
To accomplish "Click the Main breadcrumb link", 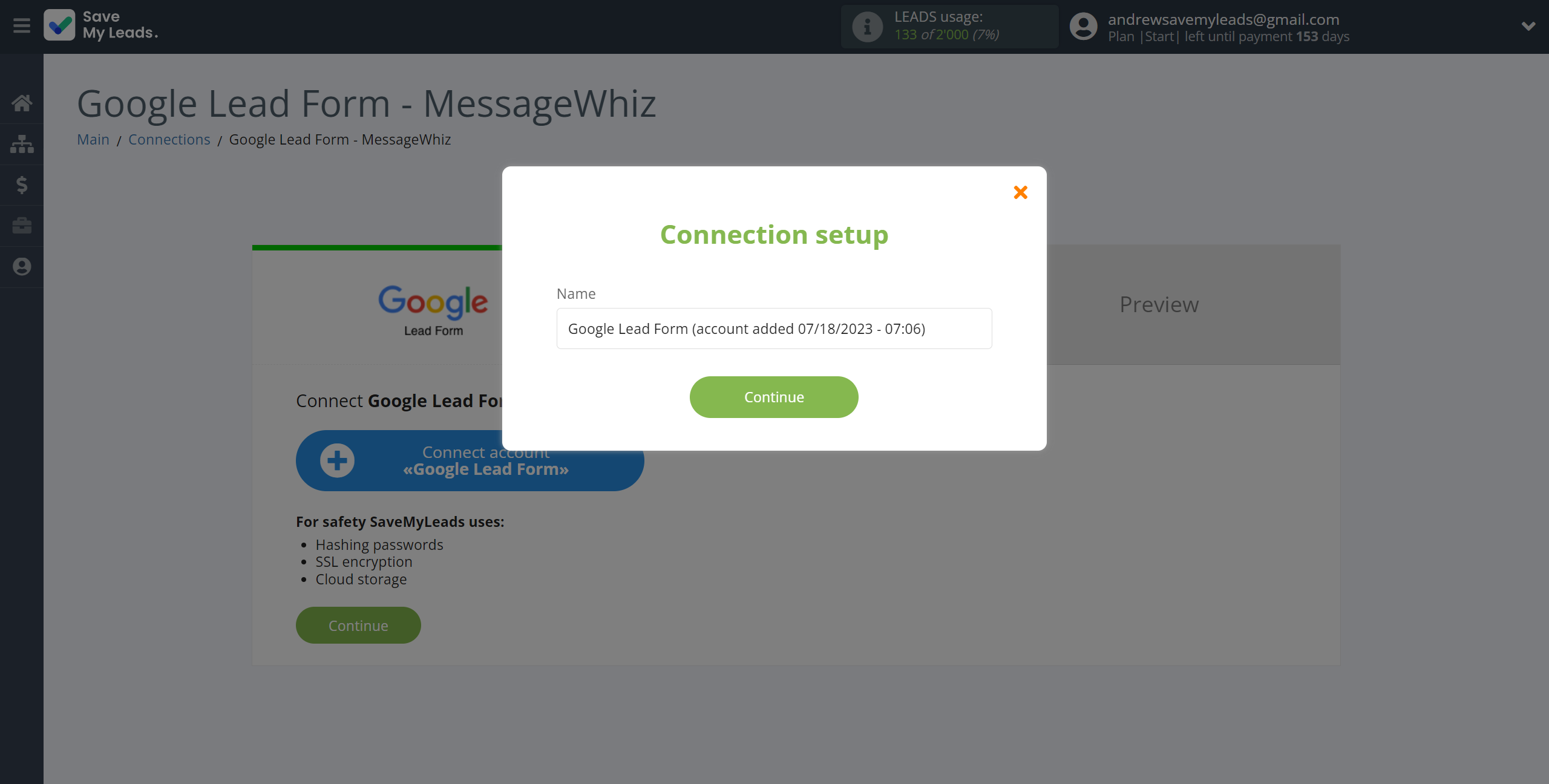I will (93, 139).
